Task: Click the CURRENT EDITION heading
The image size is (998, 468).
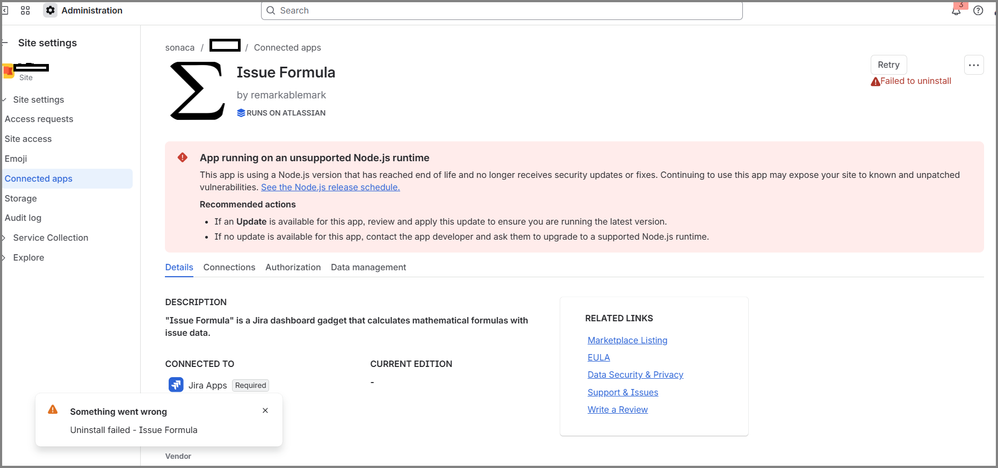Action: 411,364
